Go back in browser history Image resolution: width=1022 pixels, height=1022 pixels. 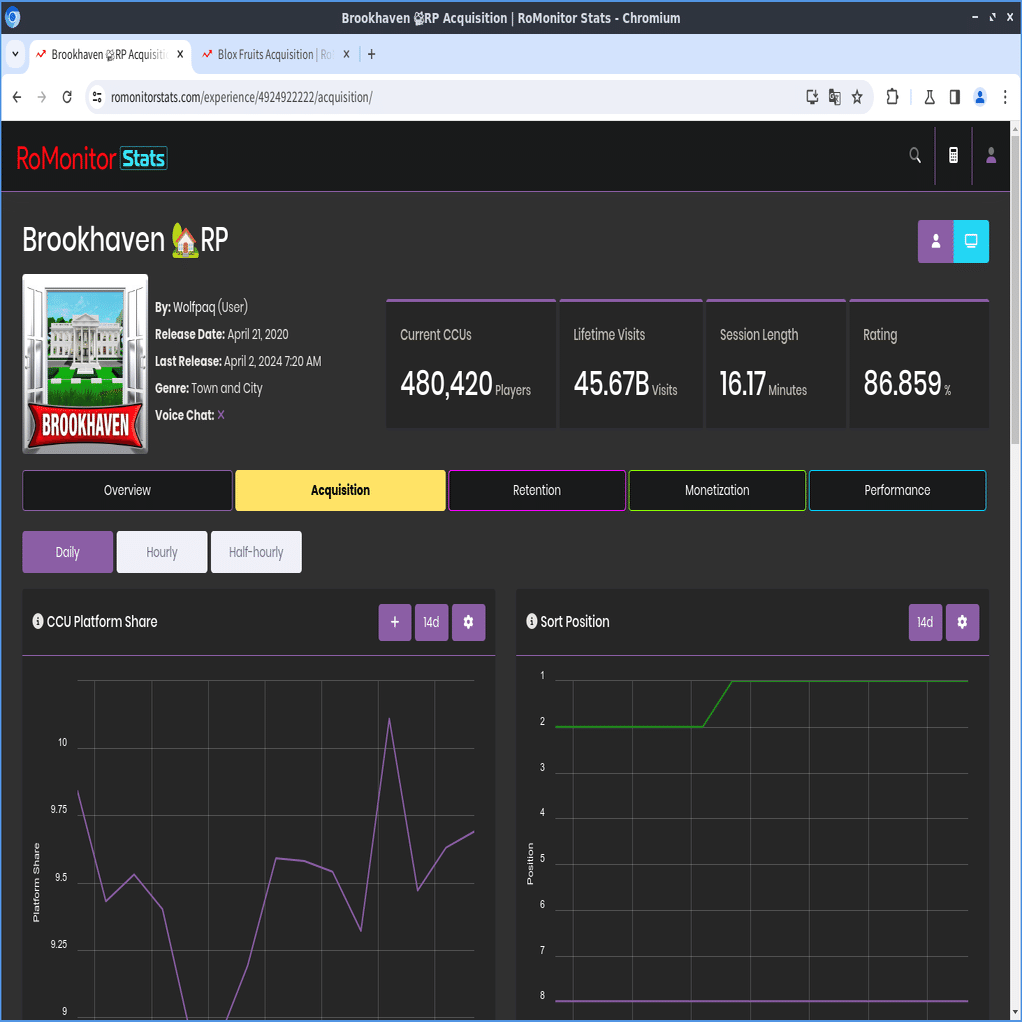click(17, 97)
